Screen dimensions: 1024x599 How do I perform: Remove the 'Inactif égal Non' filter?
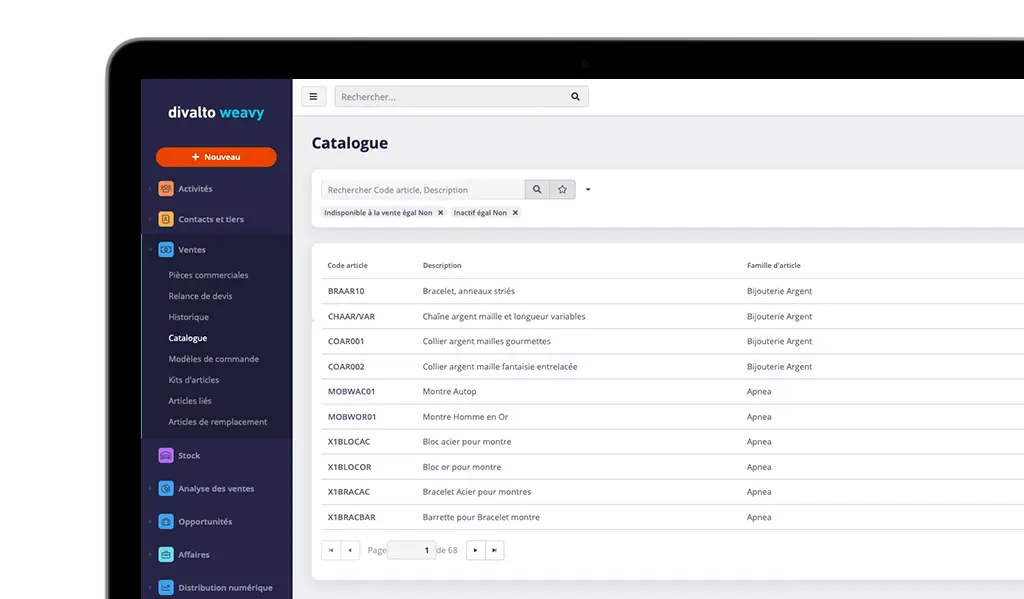(515, 213)
